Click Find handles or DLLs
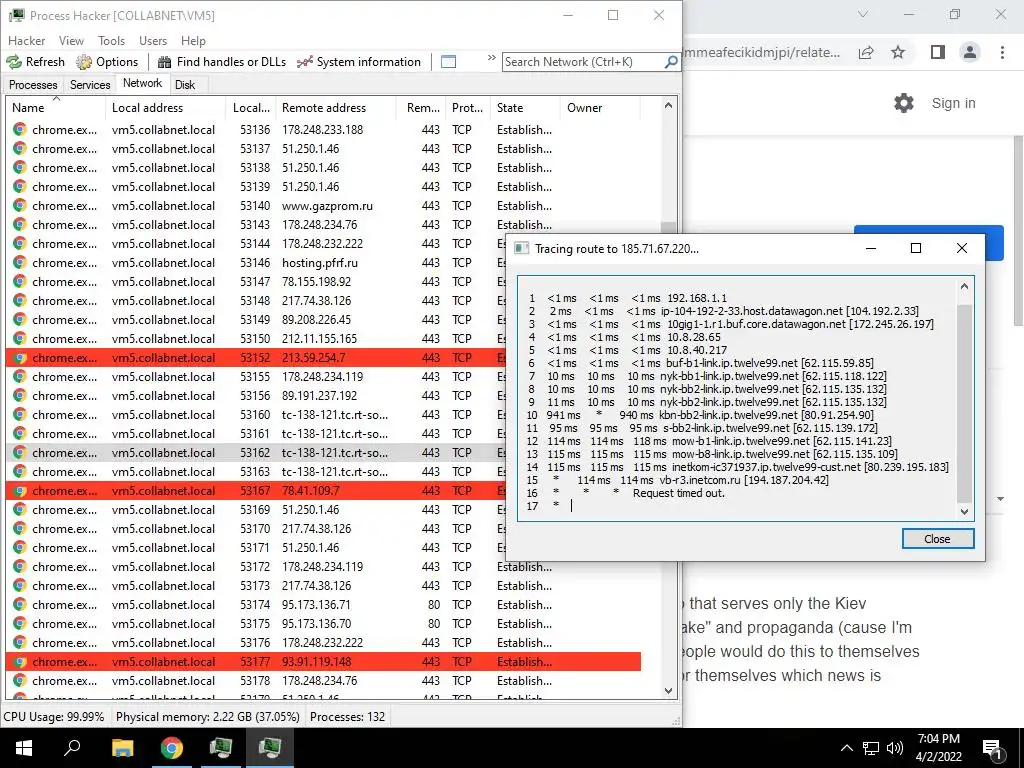Screen dimensions: 1024x768 pyautogui.click(x=222, y=62)
